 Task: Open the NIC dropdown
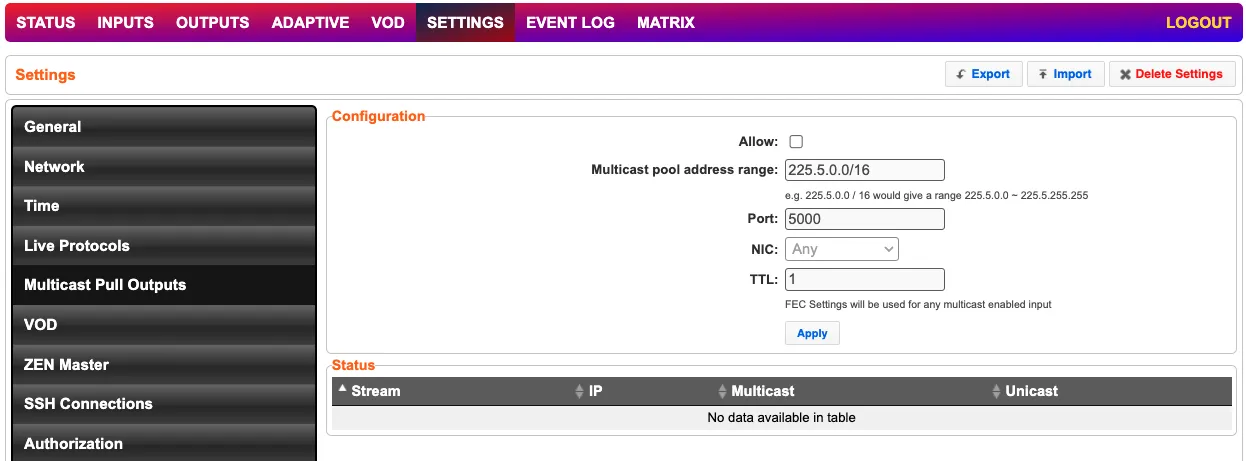coord(842,249)
